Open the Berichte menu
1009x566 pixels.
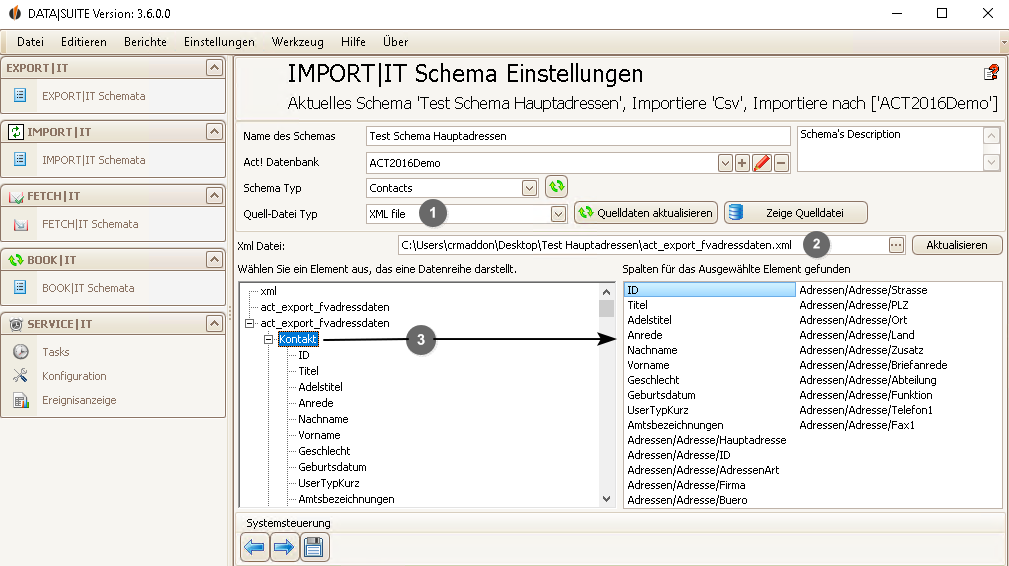(x=145, y=42)
